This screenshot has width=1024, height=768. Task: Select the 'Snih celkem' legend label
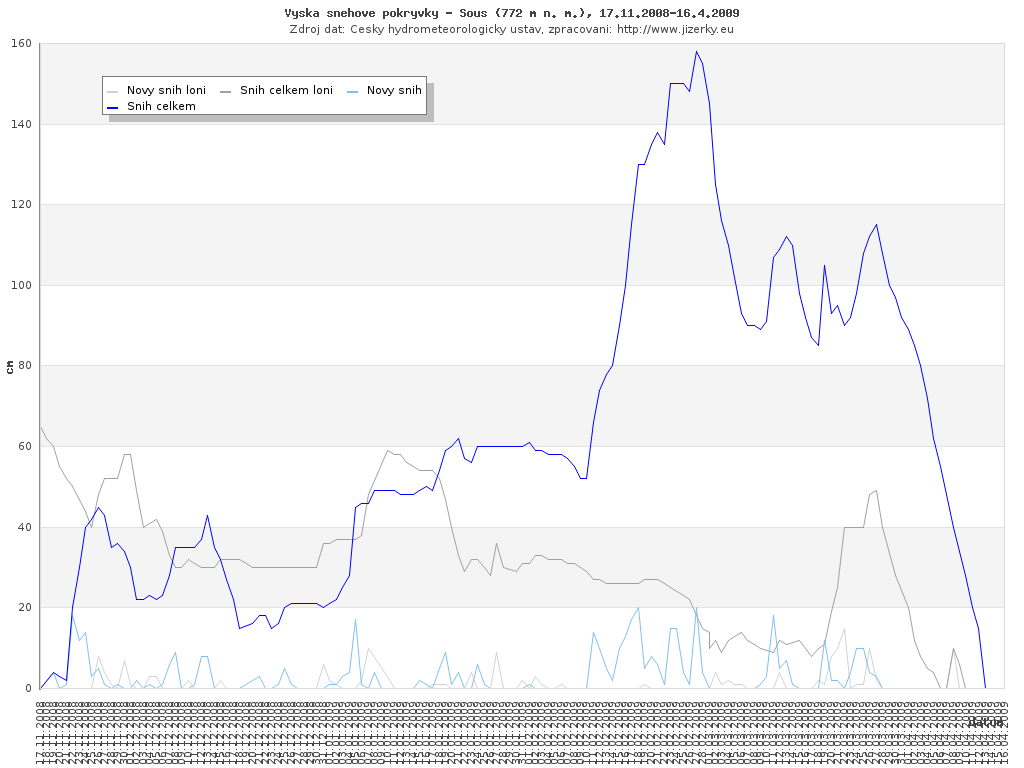tap(161, 106)
